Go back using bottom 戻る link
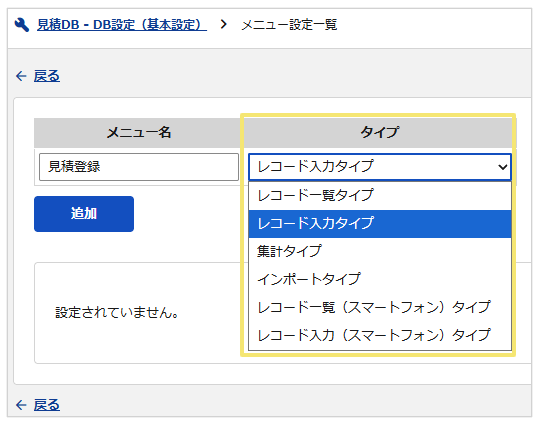540x425 pixels. click(x=46, y=405)
